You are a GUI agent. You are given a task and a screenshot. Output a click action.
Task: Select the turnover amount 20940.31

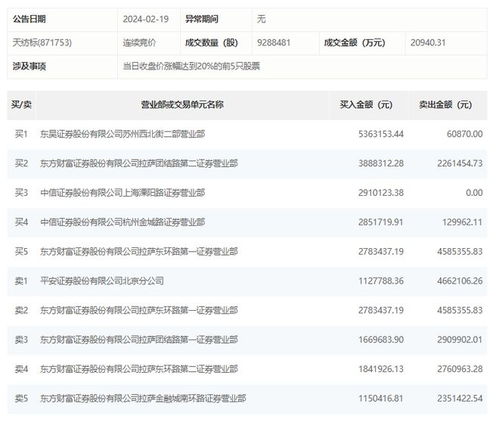(x=428, y=43)
